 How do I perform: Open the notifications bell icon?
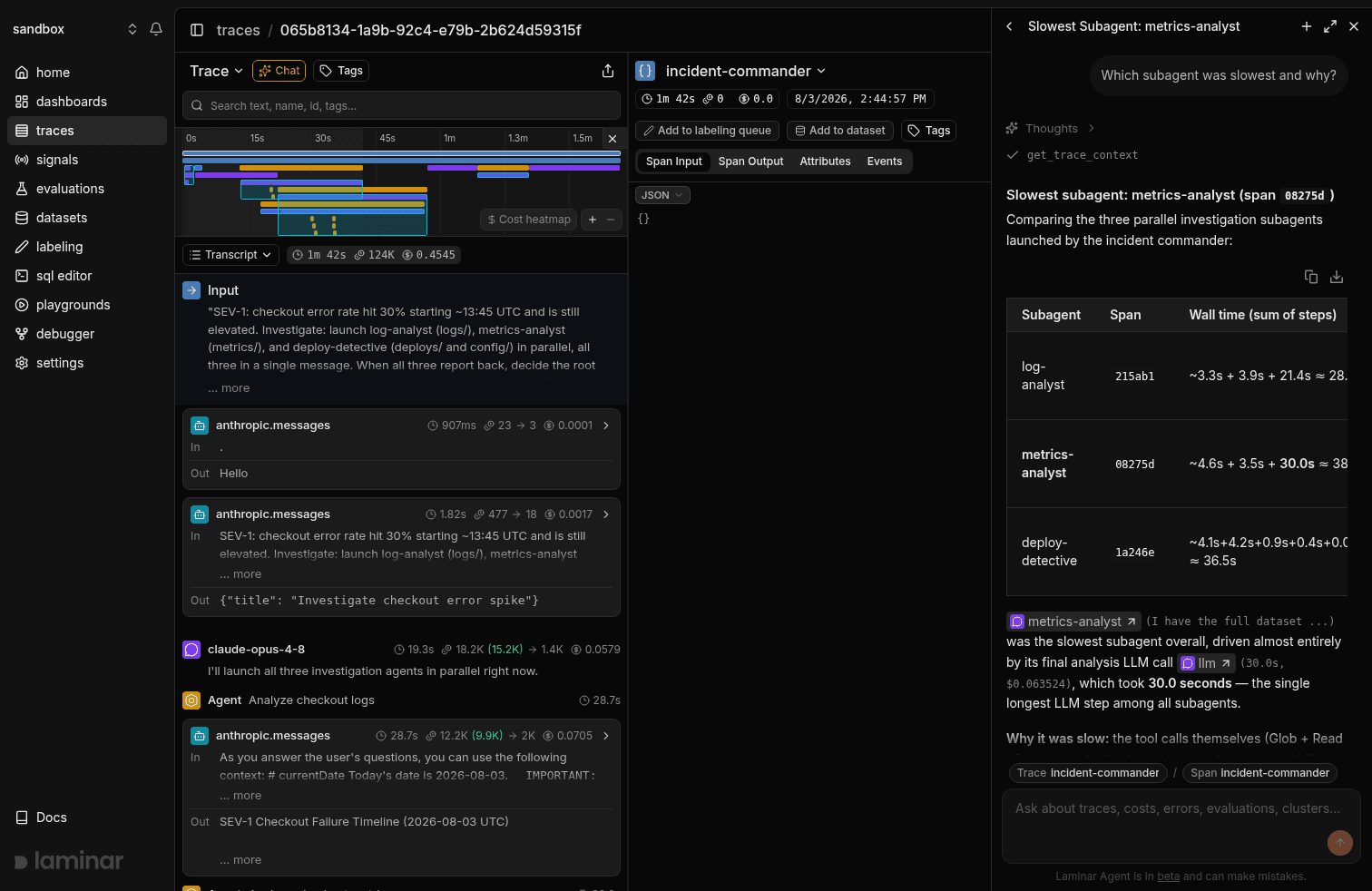coord(156,29)
